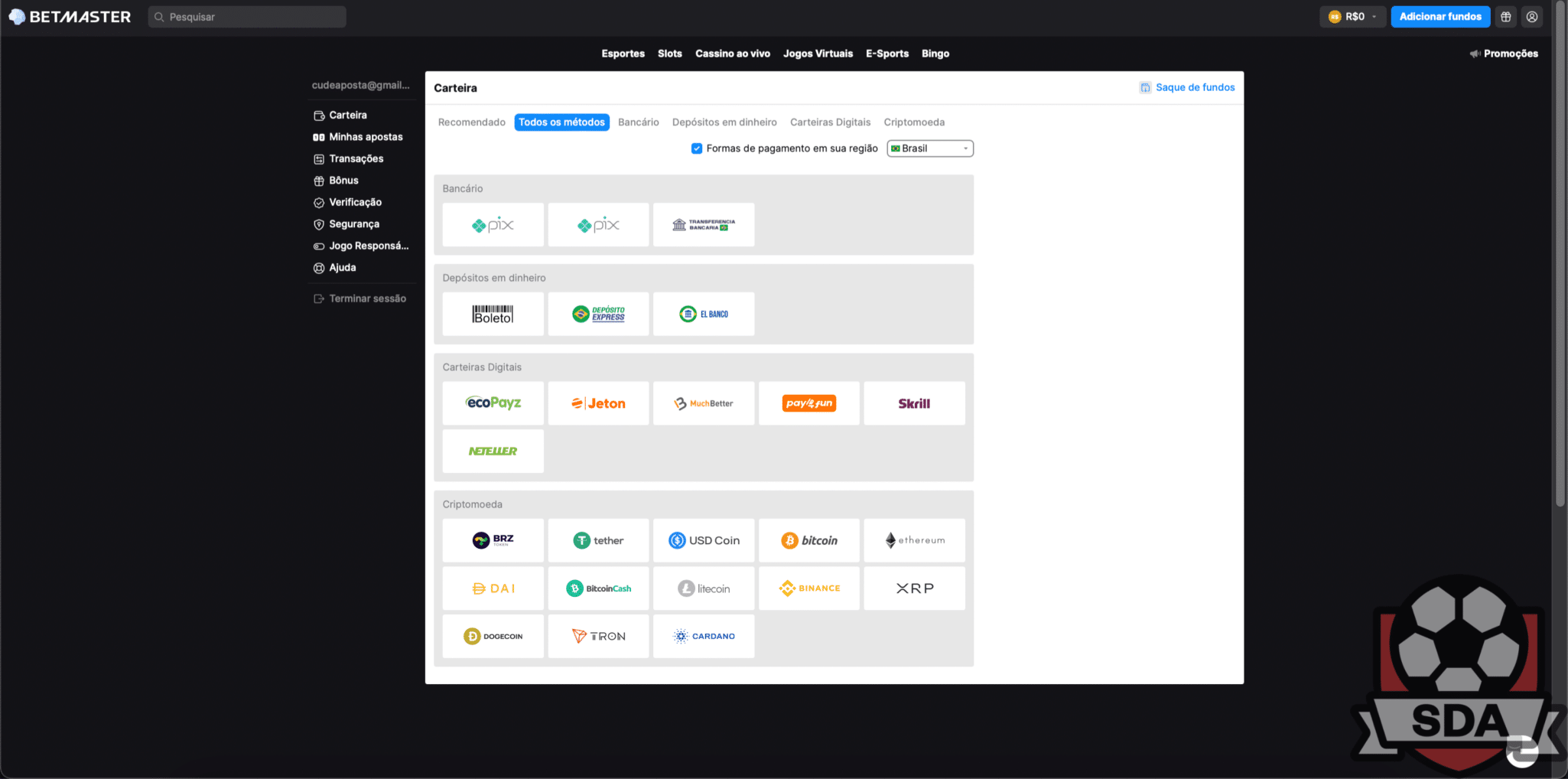Screen dimensions: 1568x779
Task: Pick the Dogecoin crypto tile
Action: coord(493,636)
